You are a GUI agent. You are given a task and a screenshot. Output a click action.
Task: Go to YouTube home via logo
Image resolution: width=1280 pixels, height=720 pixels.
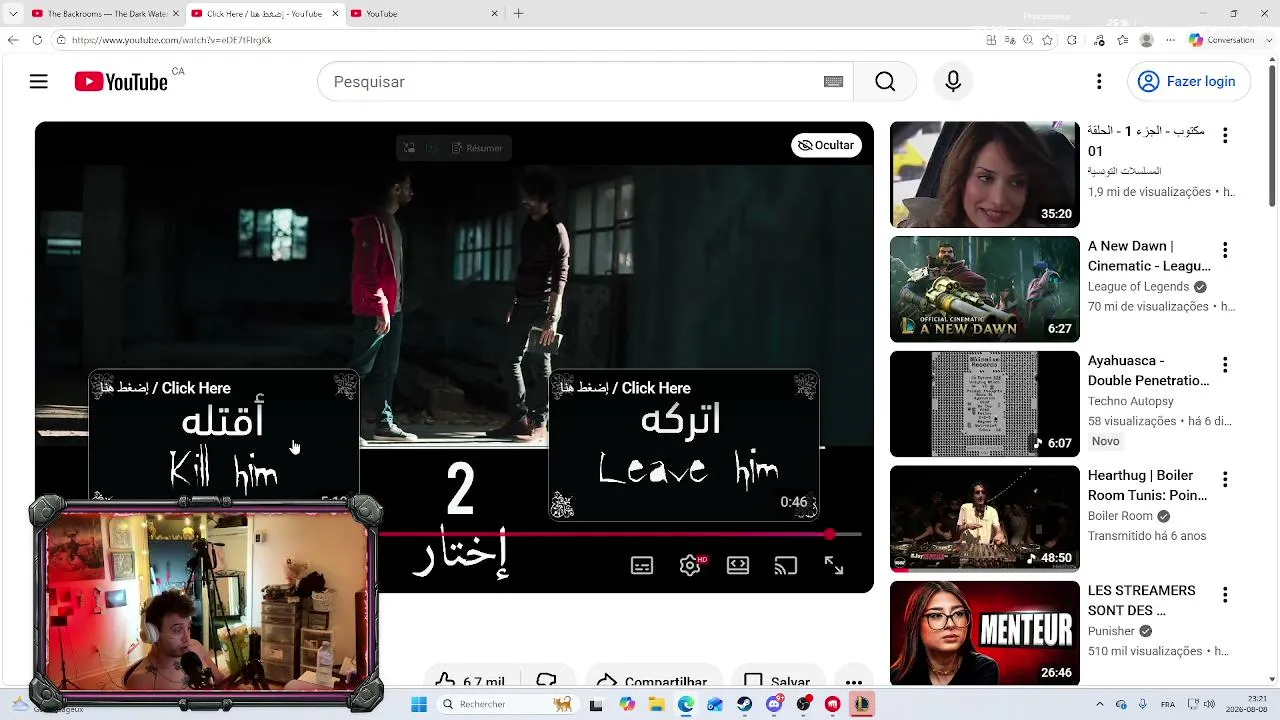(121, 82)
